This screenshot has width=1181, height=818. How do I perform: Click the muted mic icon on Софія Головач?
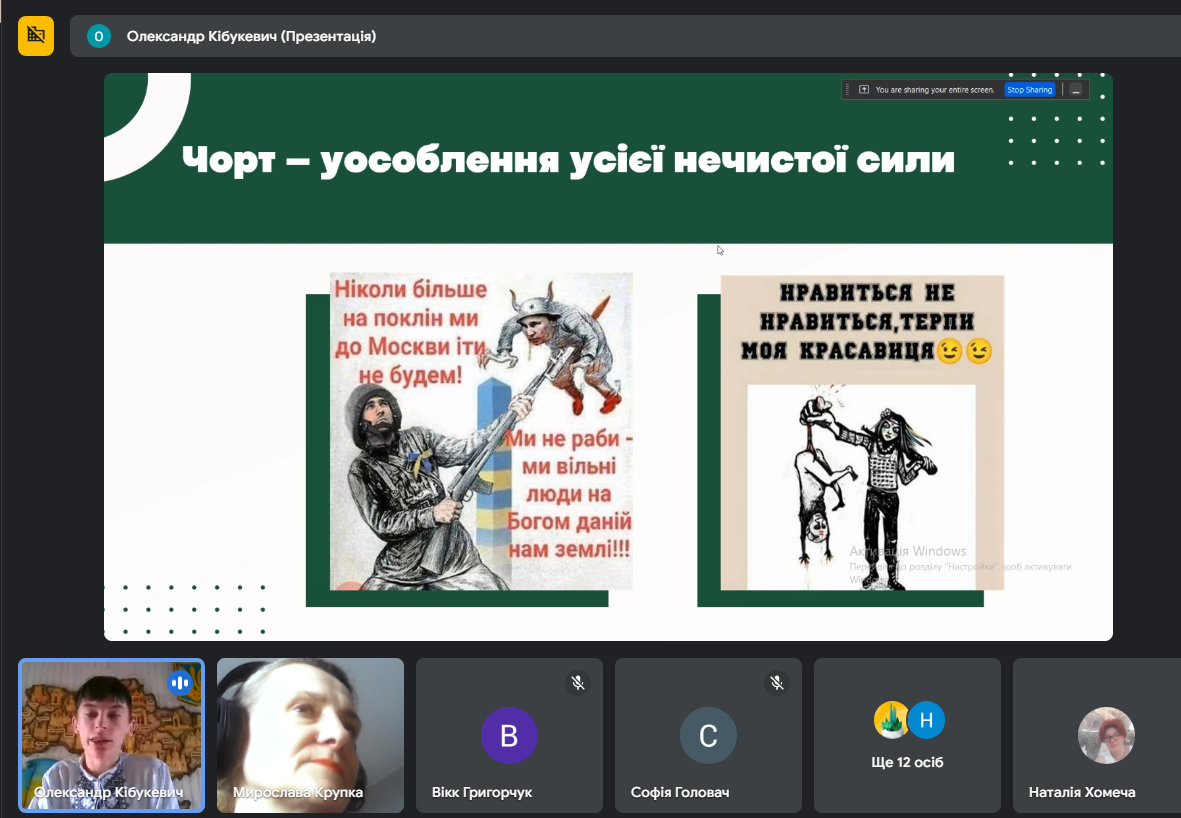776,683
